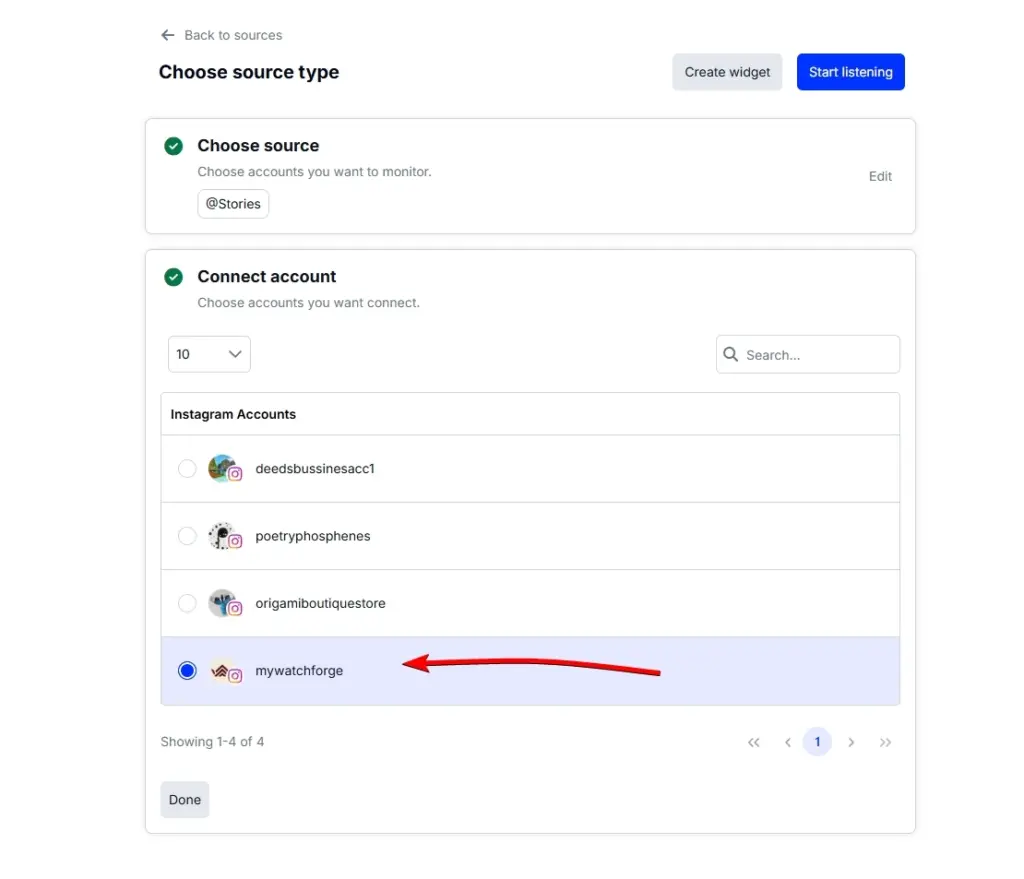Click the Instagram Accounts header
This screenshot has width=1024, height=879.
point(232,413)
